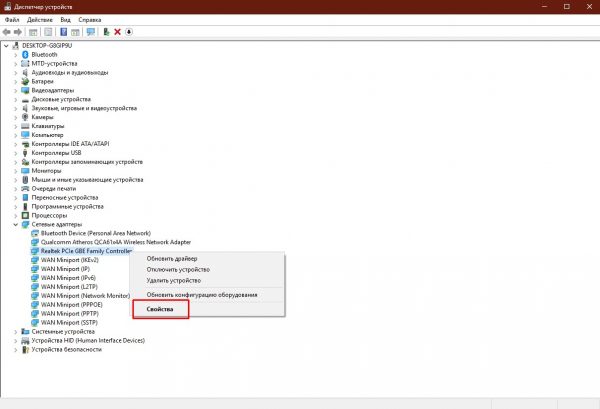Viewport: 600px width, 409px height.
Task: Click the red X uninstall device icon
Action: (117, 32)
